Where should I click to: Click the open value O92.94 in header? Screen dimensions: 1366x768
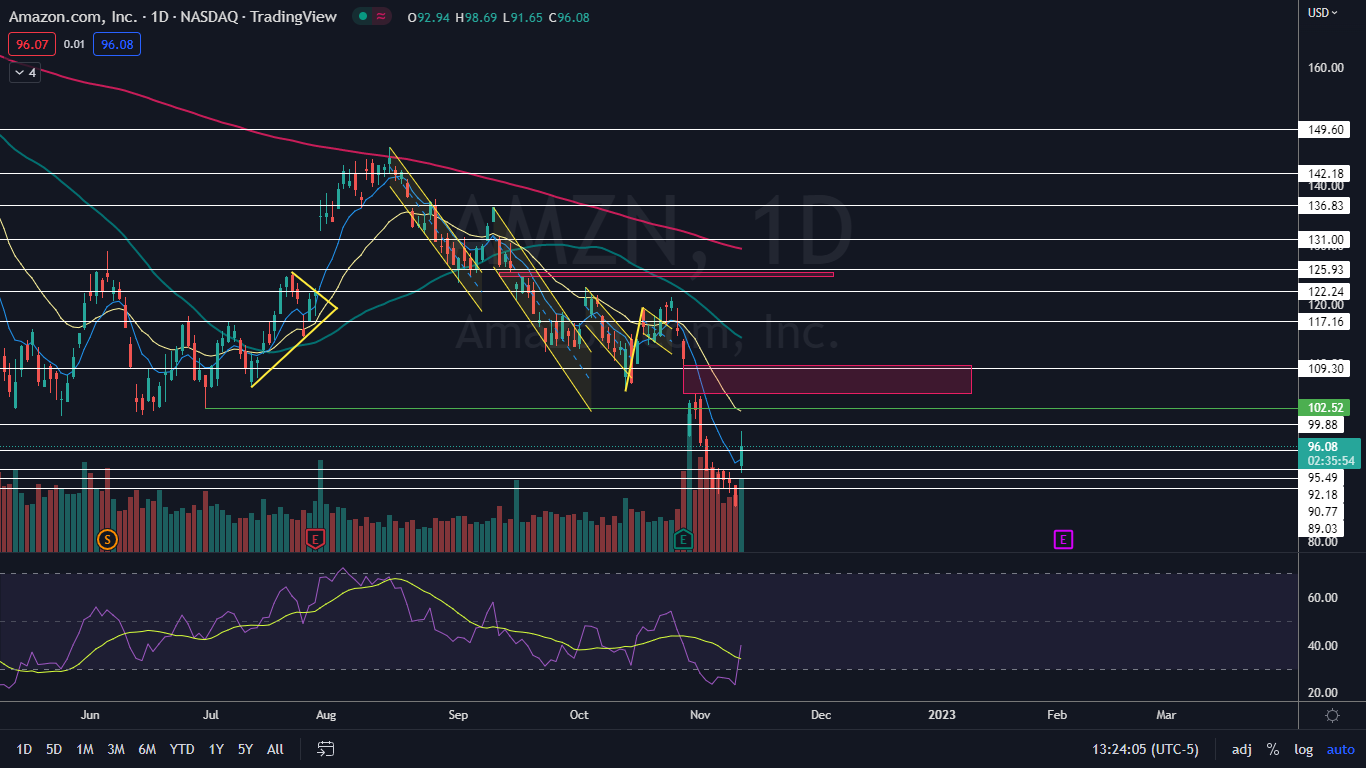[429, 16]
